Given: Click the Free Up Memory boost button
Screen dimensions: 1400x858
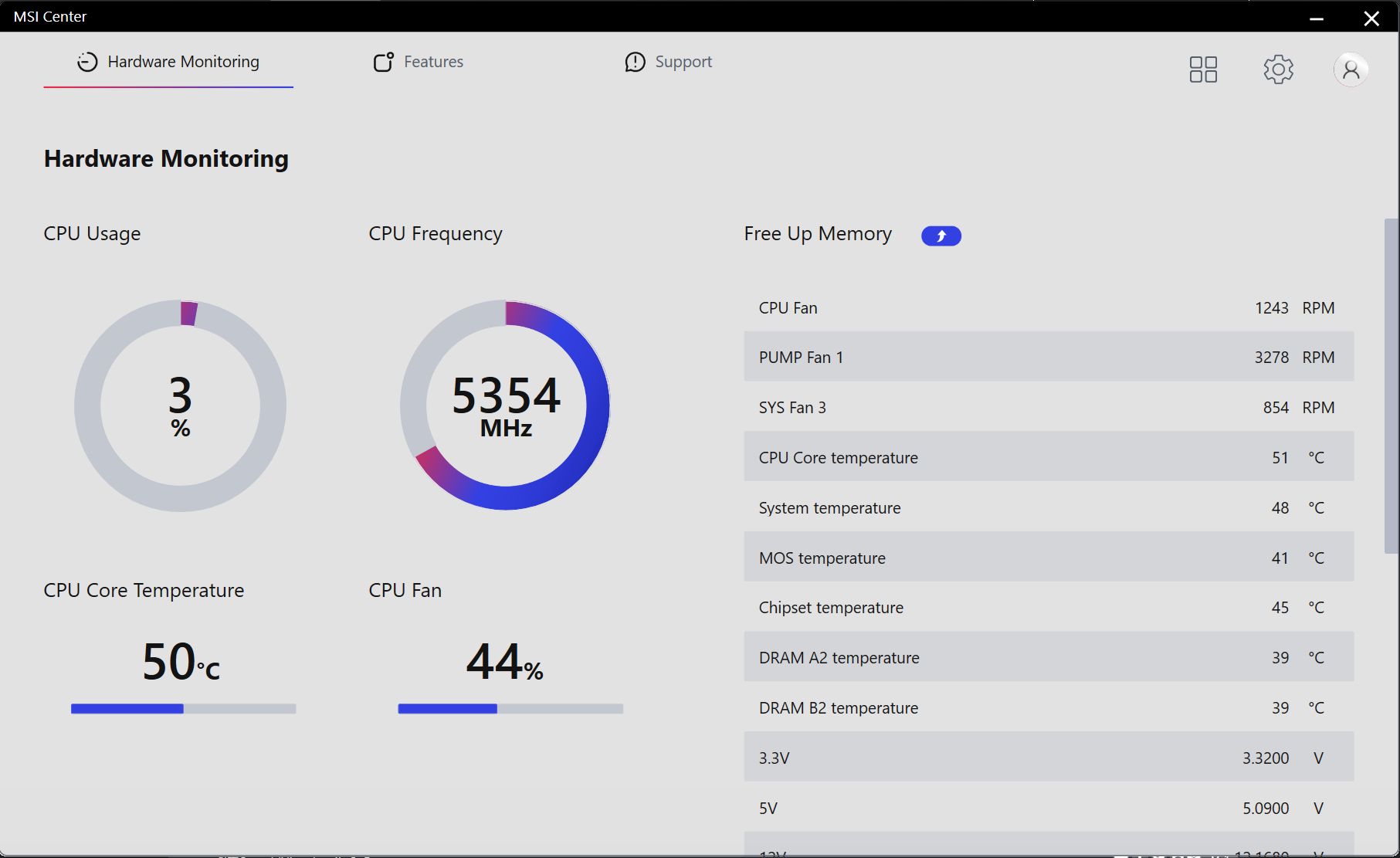Looking at the screenshot, I should coord(941,236).
